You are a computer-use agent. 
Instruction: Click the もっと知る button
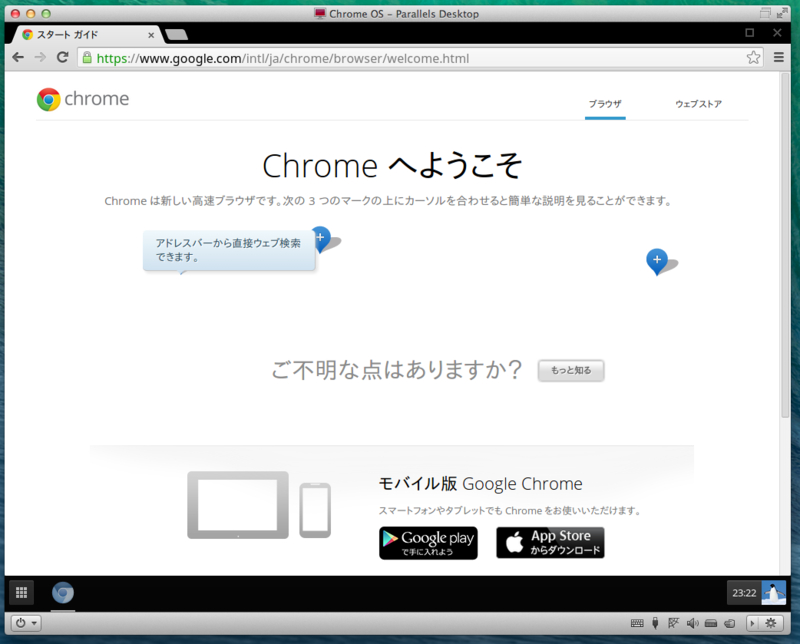pyautogui.click(x=571, y=370)
